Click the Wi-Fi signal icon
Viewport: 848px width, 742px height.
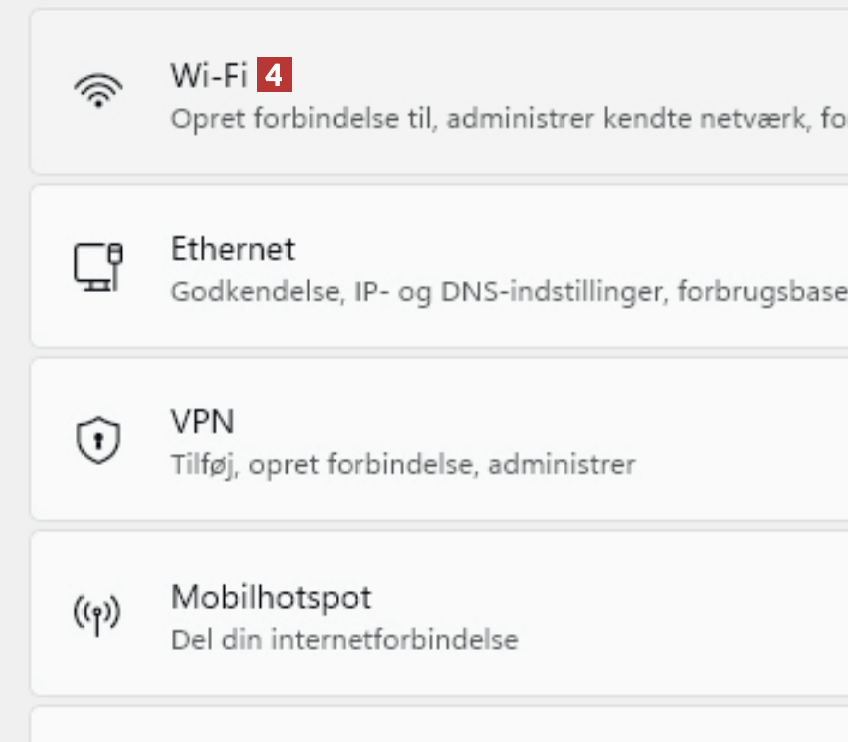pos(98,92)
